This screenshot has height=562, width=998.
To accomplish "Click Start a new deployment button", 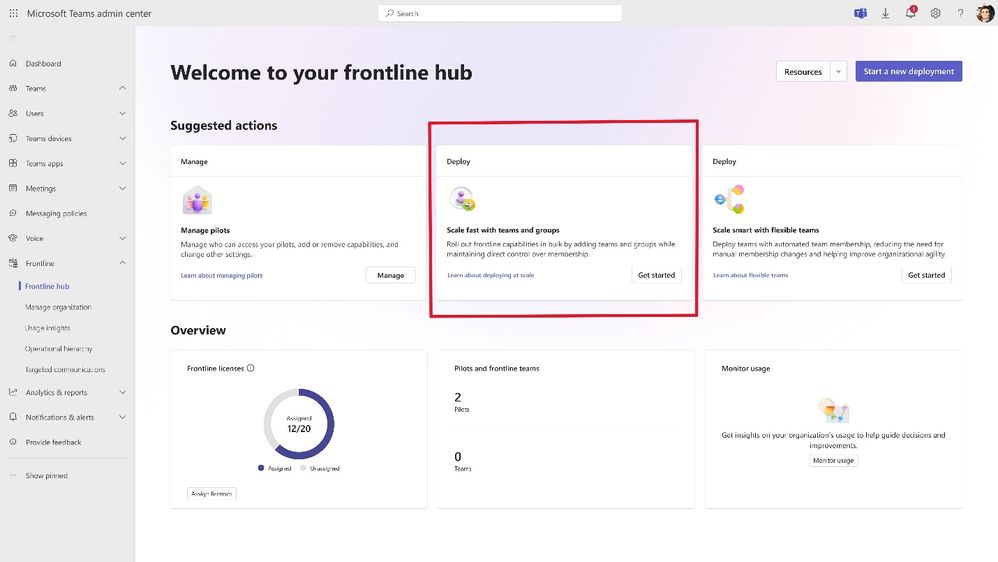I will click(908, 71).
